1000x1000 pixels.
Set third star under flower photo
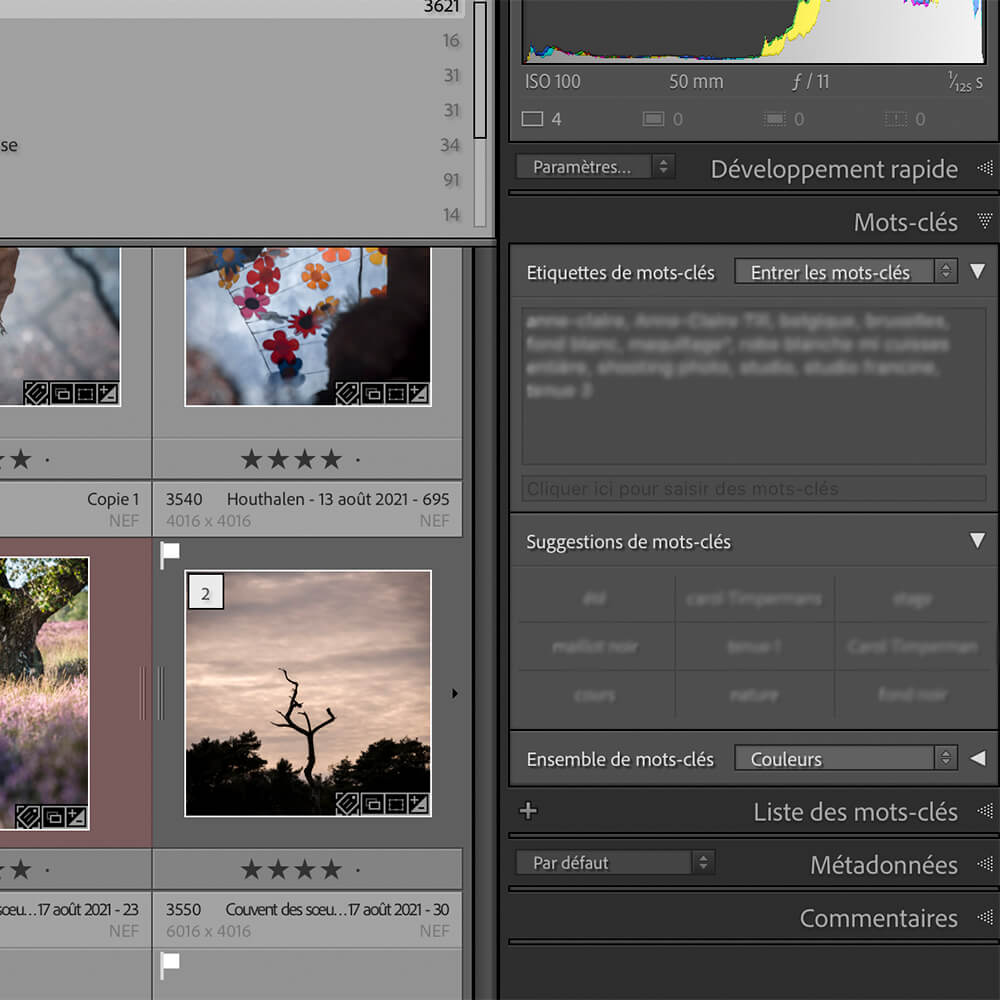point(305,459)
